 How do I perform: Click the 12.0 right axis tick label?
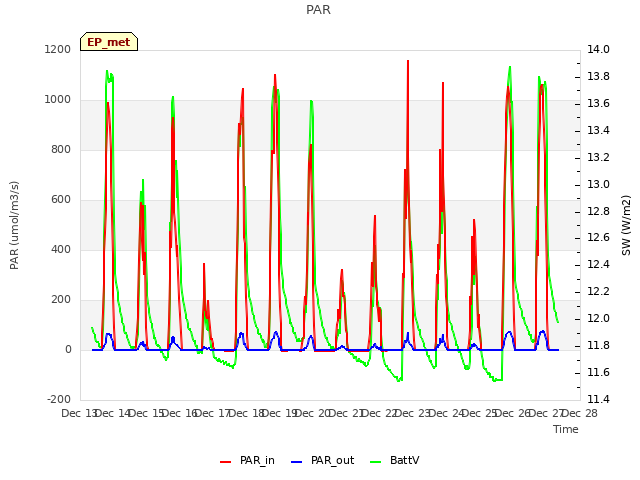[x=598, y=318]
